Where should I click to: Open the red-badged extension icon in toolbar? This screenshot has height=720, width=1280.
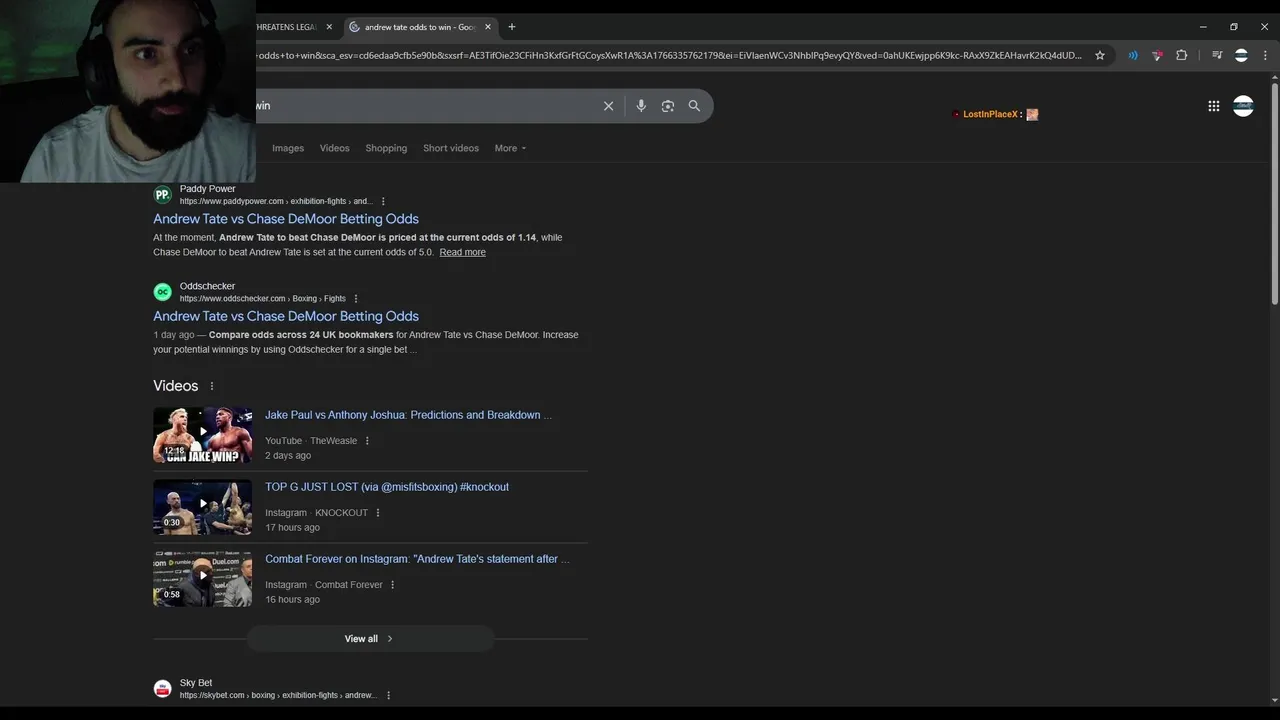click(1157, 56)
